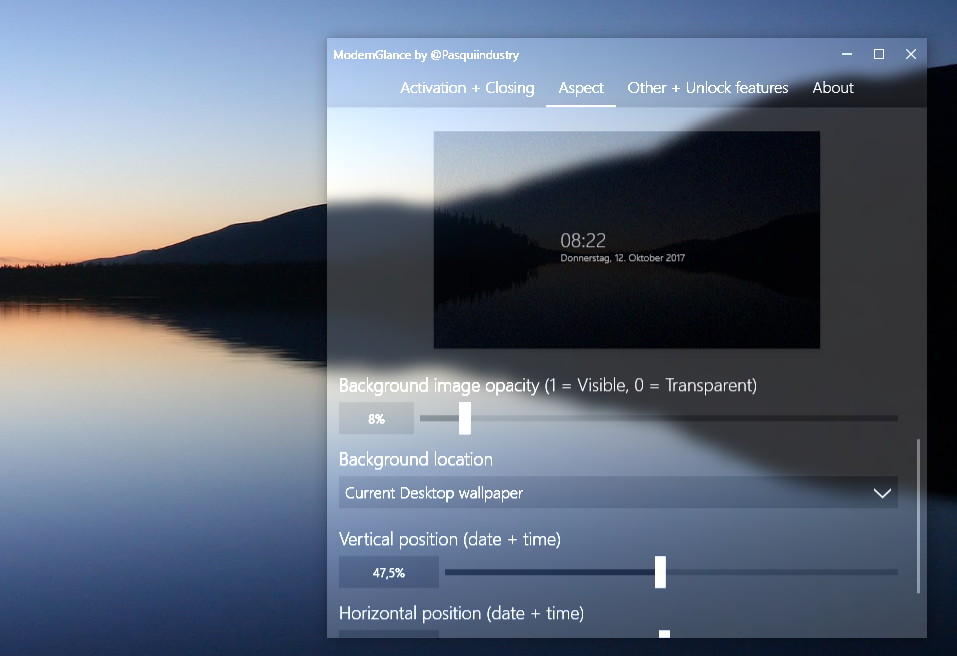Image resolution: width=957 pixels, height=656 pixels.
Task: Click the 'Horizontal position (date + time)' label
Action: pos(461,613)
